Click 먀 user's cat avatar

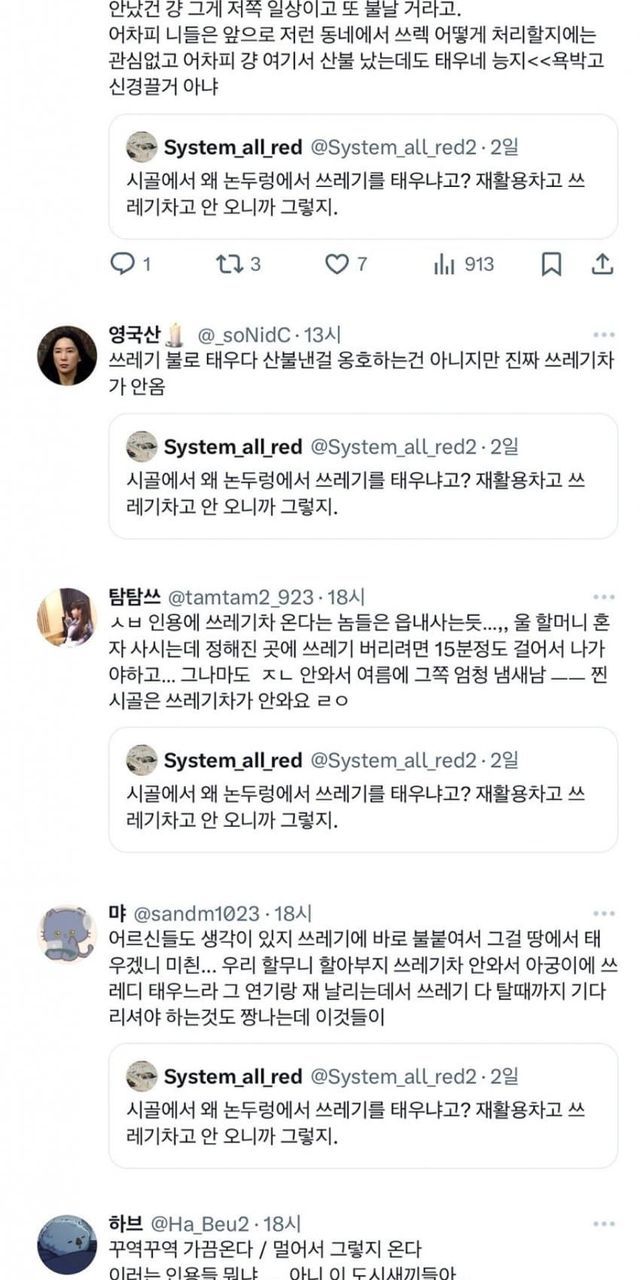(x=67, y=932)
